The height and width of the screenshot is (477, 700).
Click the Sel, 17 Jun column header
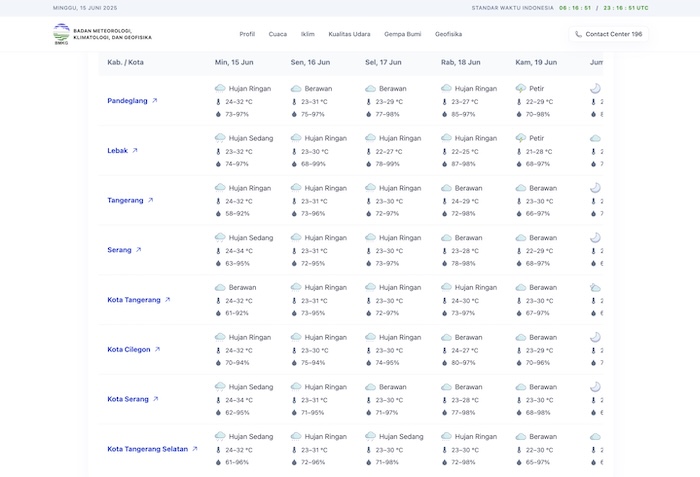pos(383,63)
